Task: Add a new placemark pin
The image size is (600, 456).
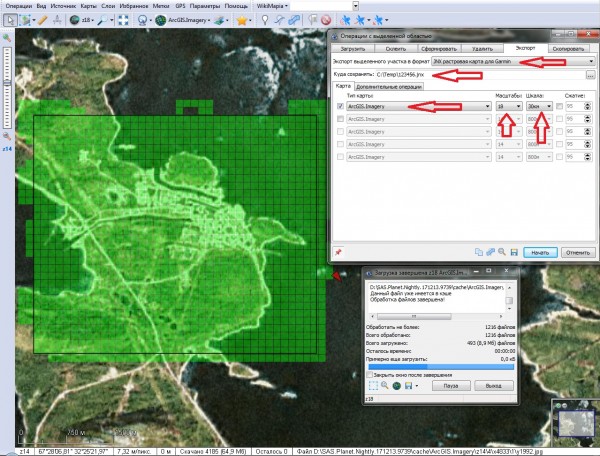Action: click(264, 20)
